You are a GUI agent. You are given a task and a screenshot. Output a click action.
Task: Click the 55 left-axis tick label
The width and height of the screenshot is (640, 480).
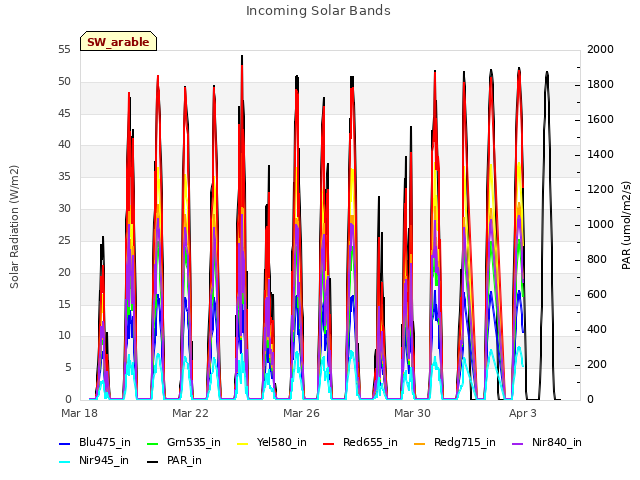[64, 49]
